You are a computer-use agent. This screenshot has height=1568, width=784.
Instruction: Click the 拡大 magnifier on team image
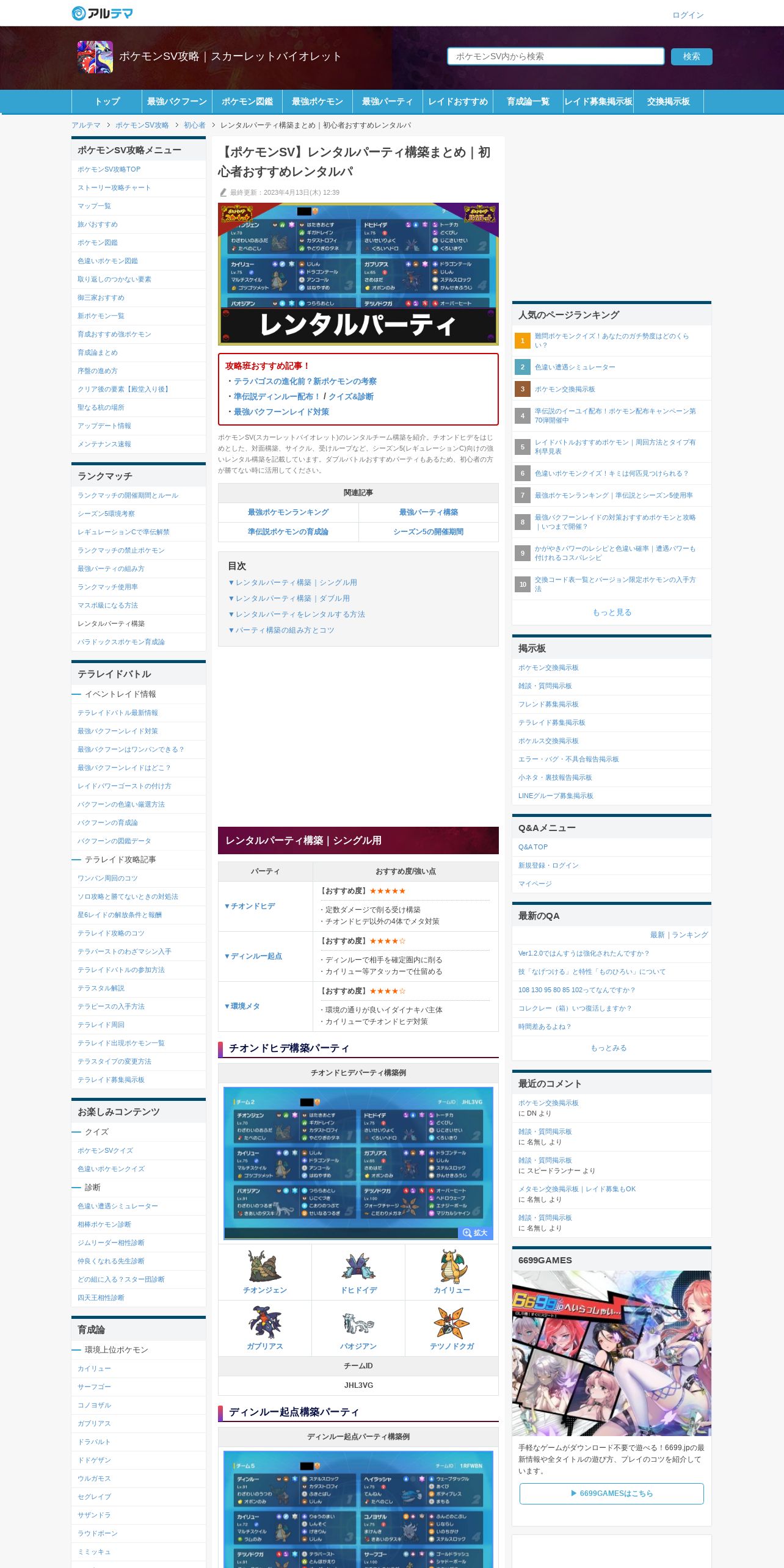(475, 1232)
